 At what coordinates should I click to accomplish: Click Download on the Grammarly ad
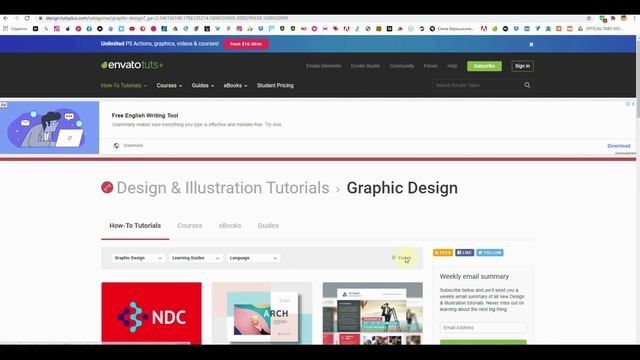(x=619, y=146)
